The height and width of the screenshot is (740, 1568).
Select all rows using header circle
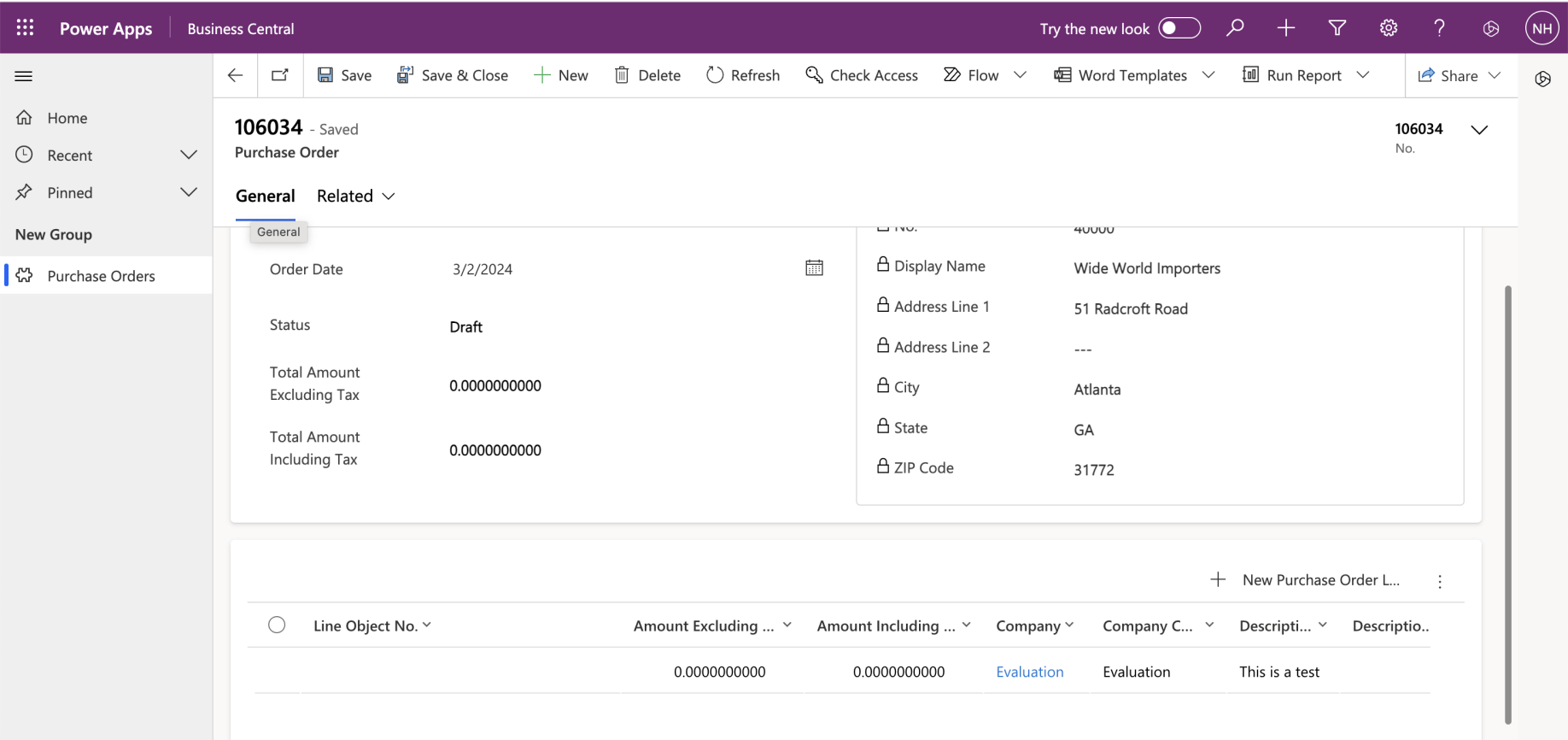277,625
